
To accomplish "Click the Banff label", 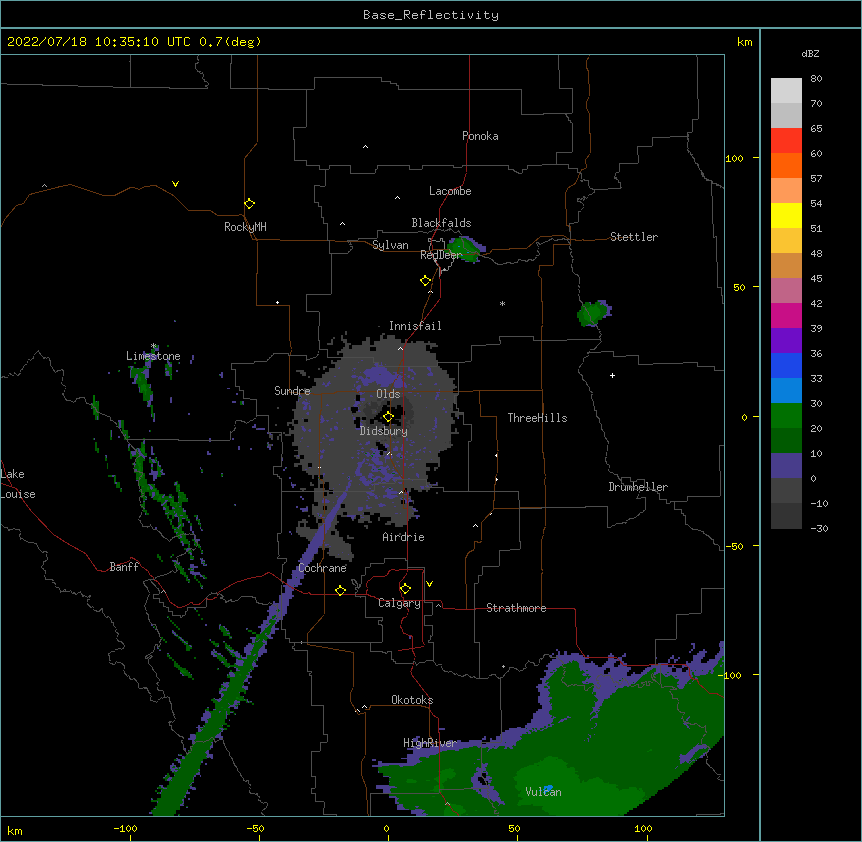I will click(x=124, y=567).
